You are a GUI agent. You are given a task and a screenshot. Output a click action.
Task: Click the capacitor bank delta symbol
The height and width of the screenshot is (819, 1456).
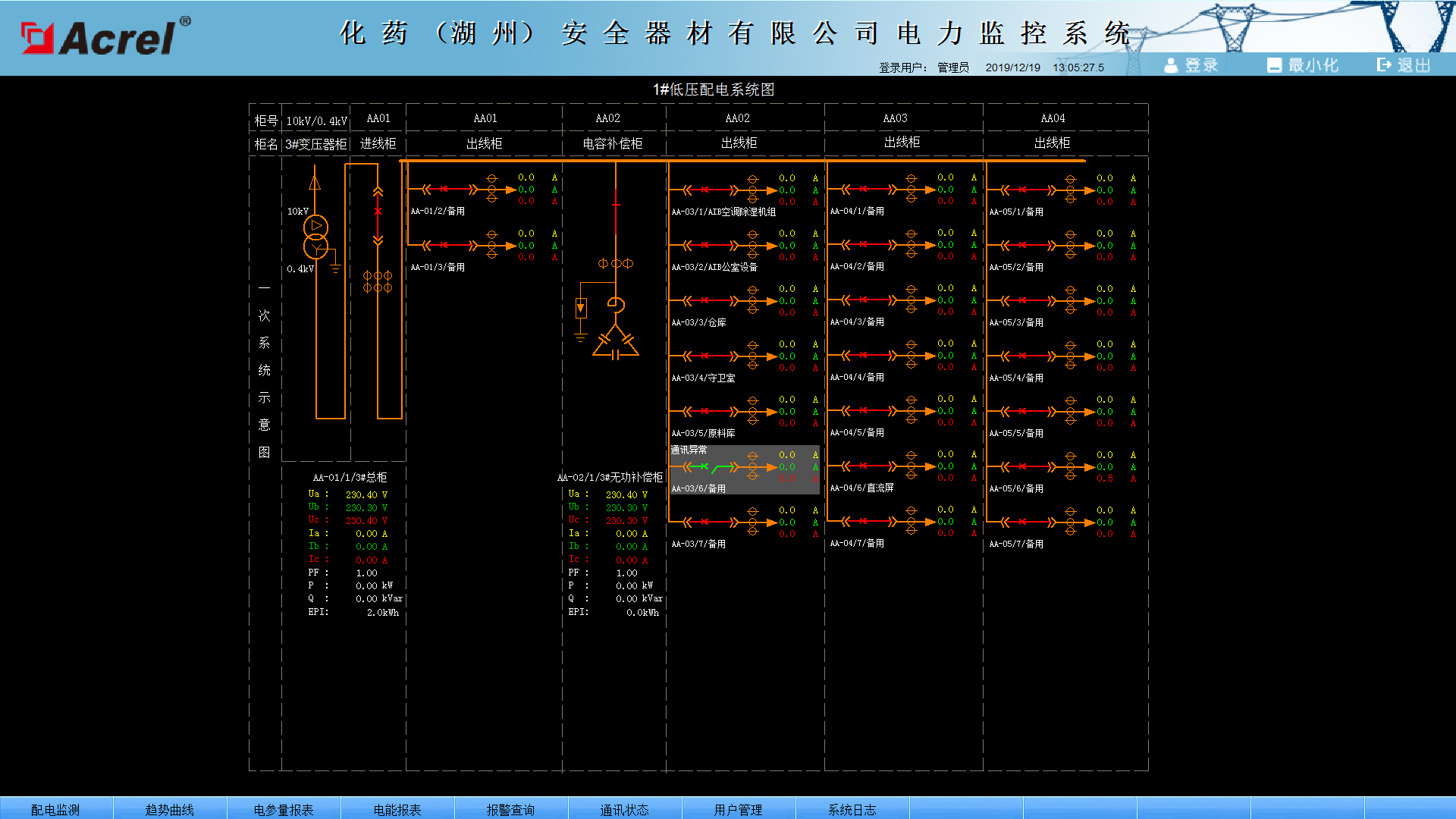point(615,343)
